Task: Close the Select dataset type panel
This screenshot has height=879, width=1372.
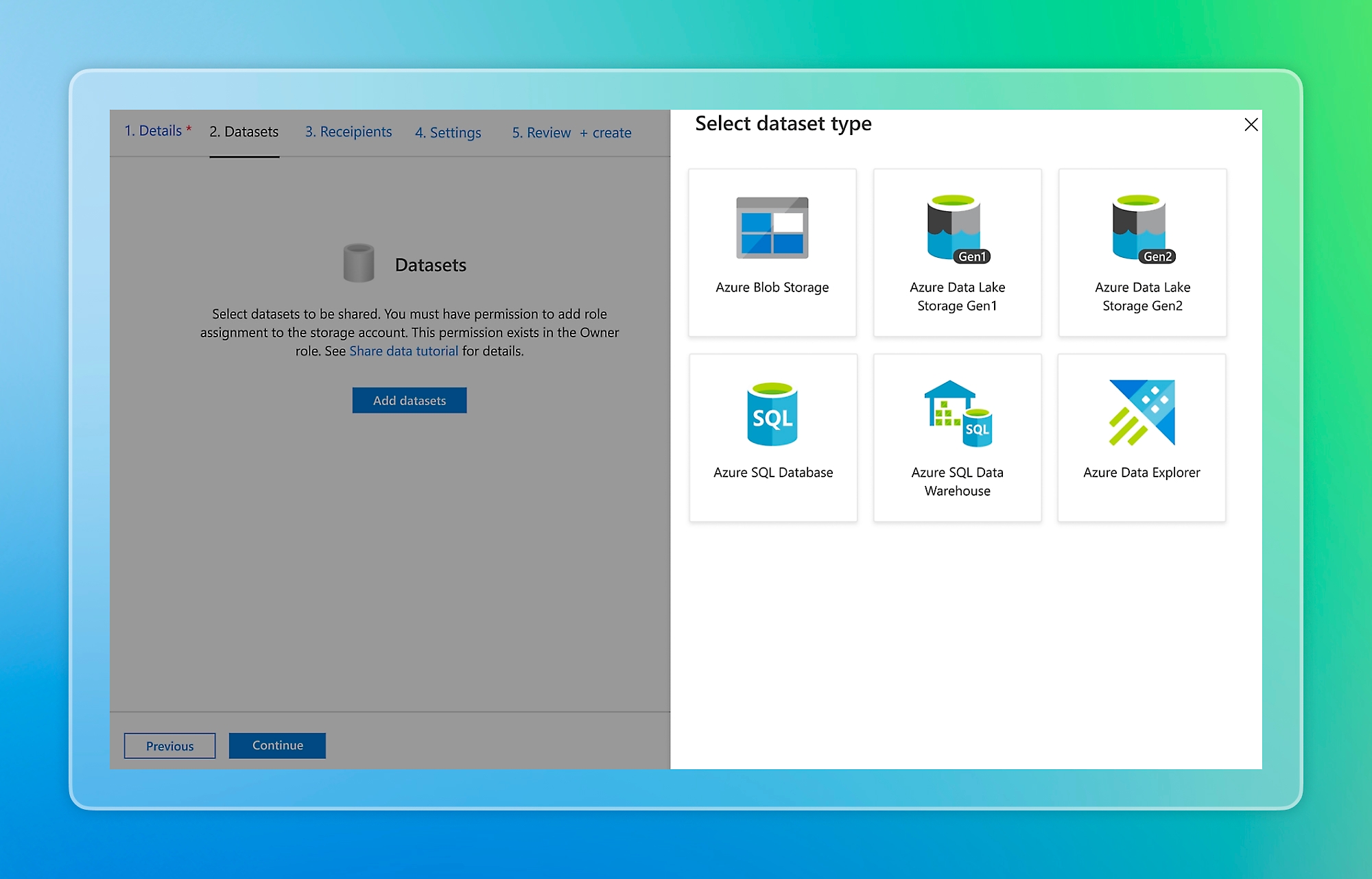Action: point(1251,124)
